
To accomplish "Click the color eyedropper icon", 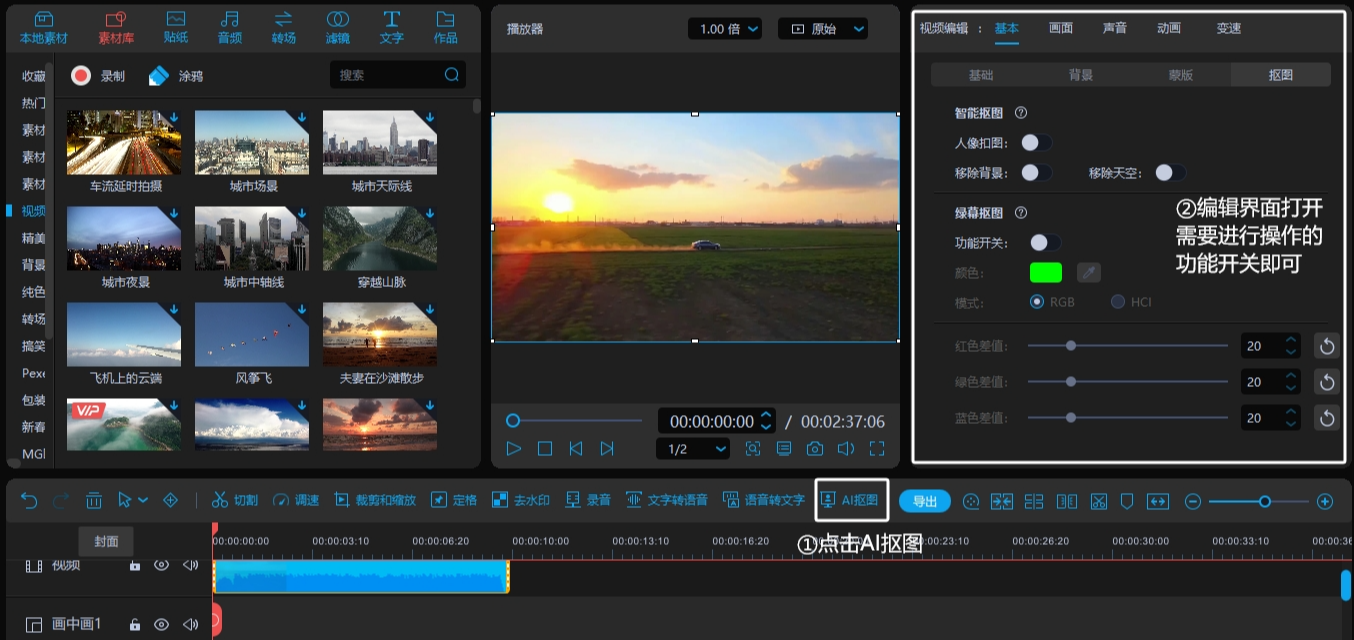I will click(1088, 272).
